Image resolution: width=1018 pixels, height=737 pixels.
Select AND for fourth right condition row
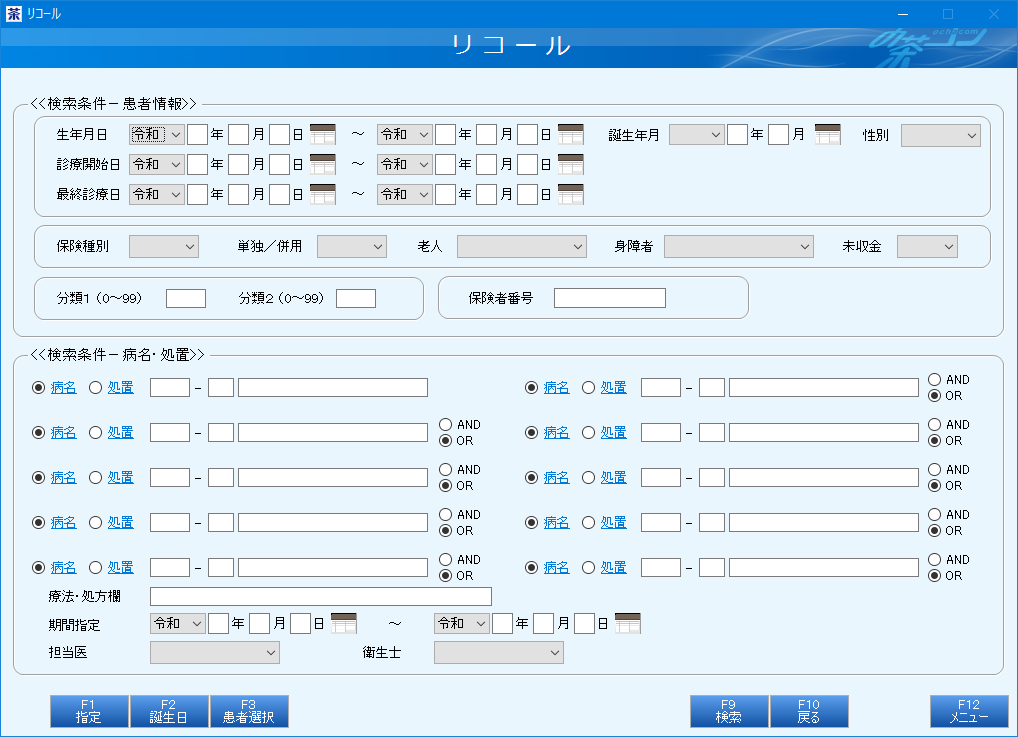pos(934,514)
